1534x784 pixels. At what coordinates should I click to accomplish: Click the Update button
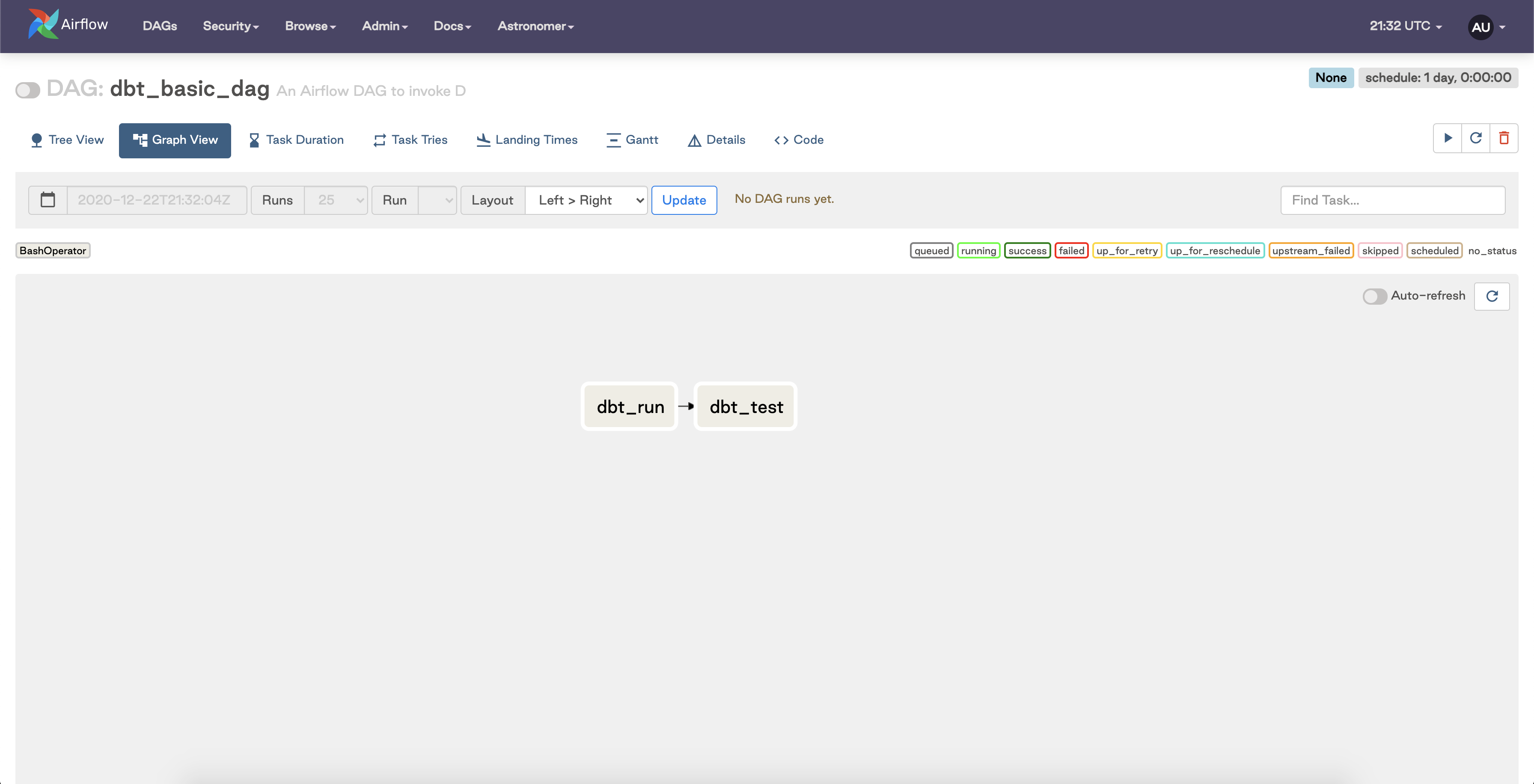point(684,200)
